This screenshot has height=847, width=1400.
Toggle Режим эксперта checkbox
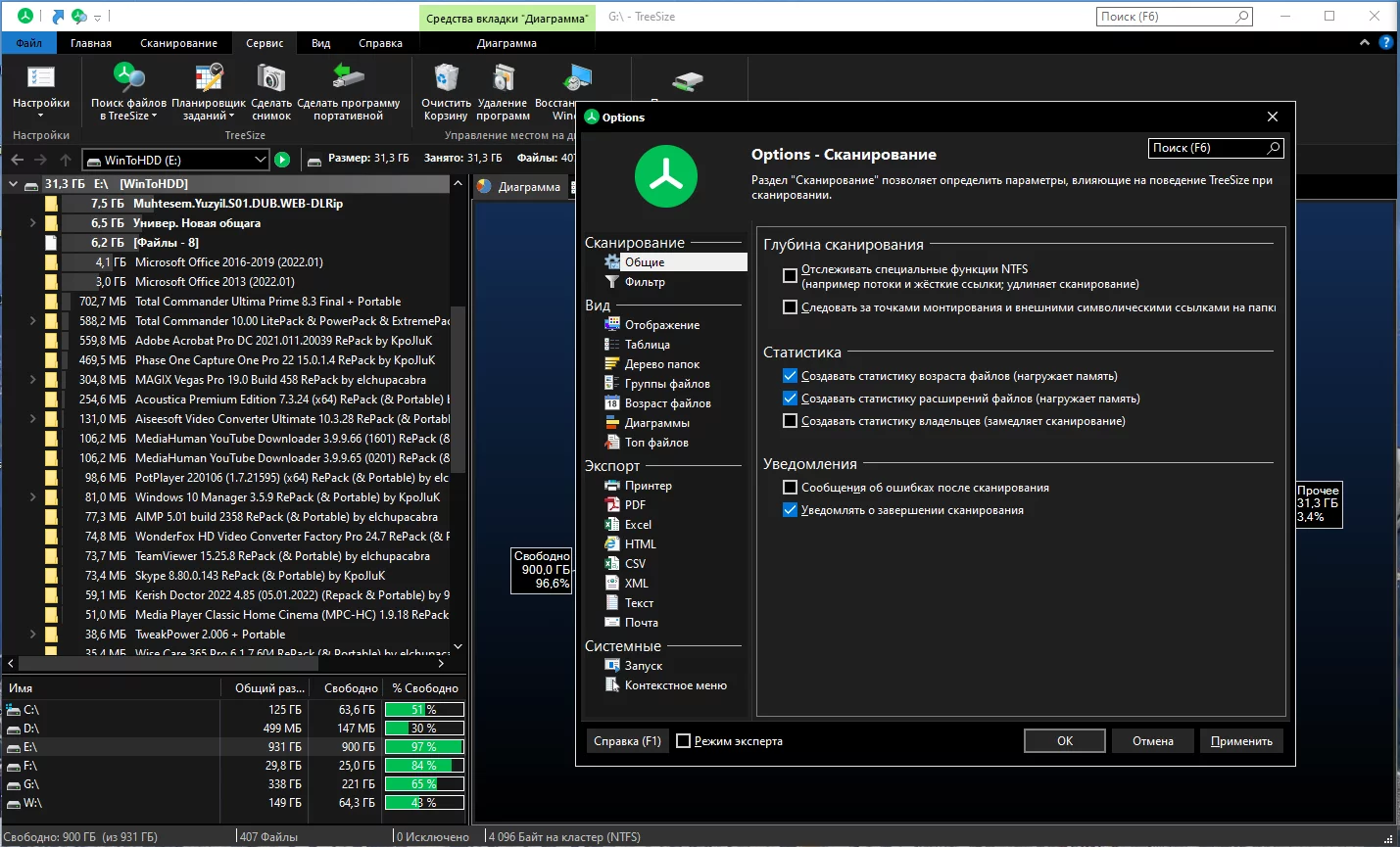tap(684, 741)
